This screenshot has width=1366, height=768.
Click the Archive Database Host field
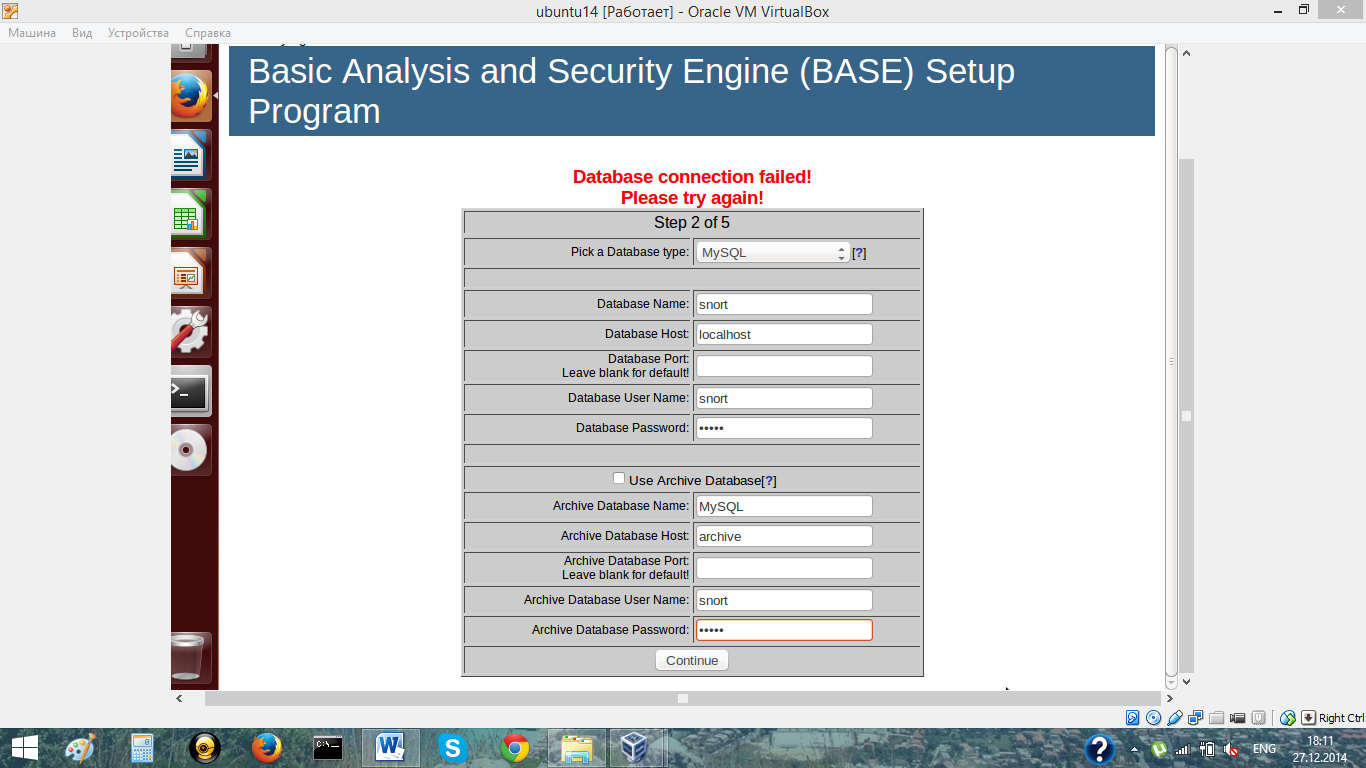pyautogui.click(x=784, y=536)
